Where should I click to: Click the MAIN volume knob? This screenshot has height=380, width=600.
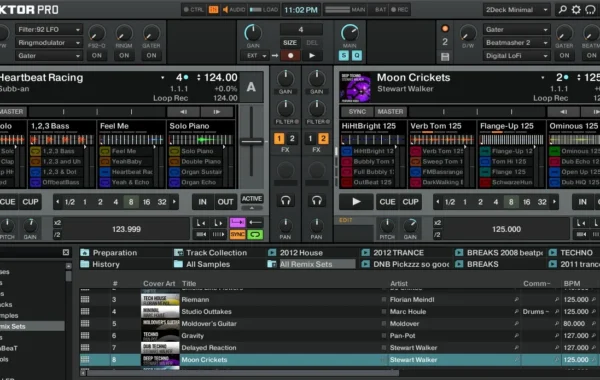(x=349, y=34)
